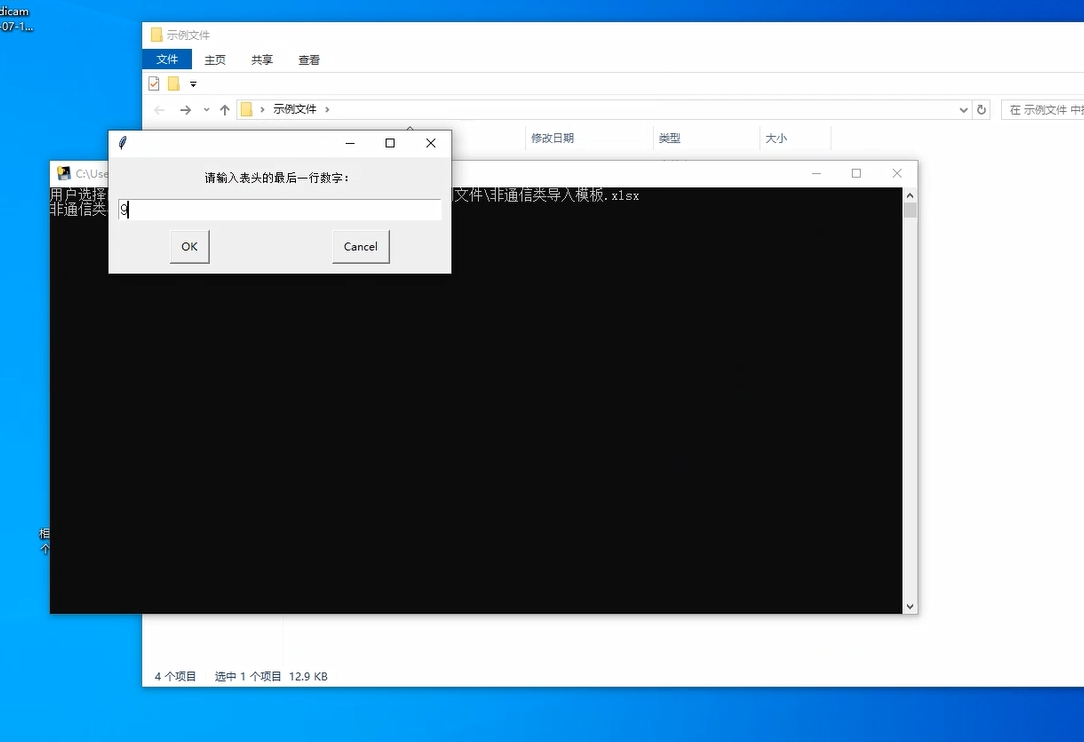Viewport: 1084px width, 742px height.
Task: Open recent locations dropdown in Explorer
Action: click(206, 110)
